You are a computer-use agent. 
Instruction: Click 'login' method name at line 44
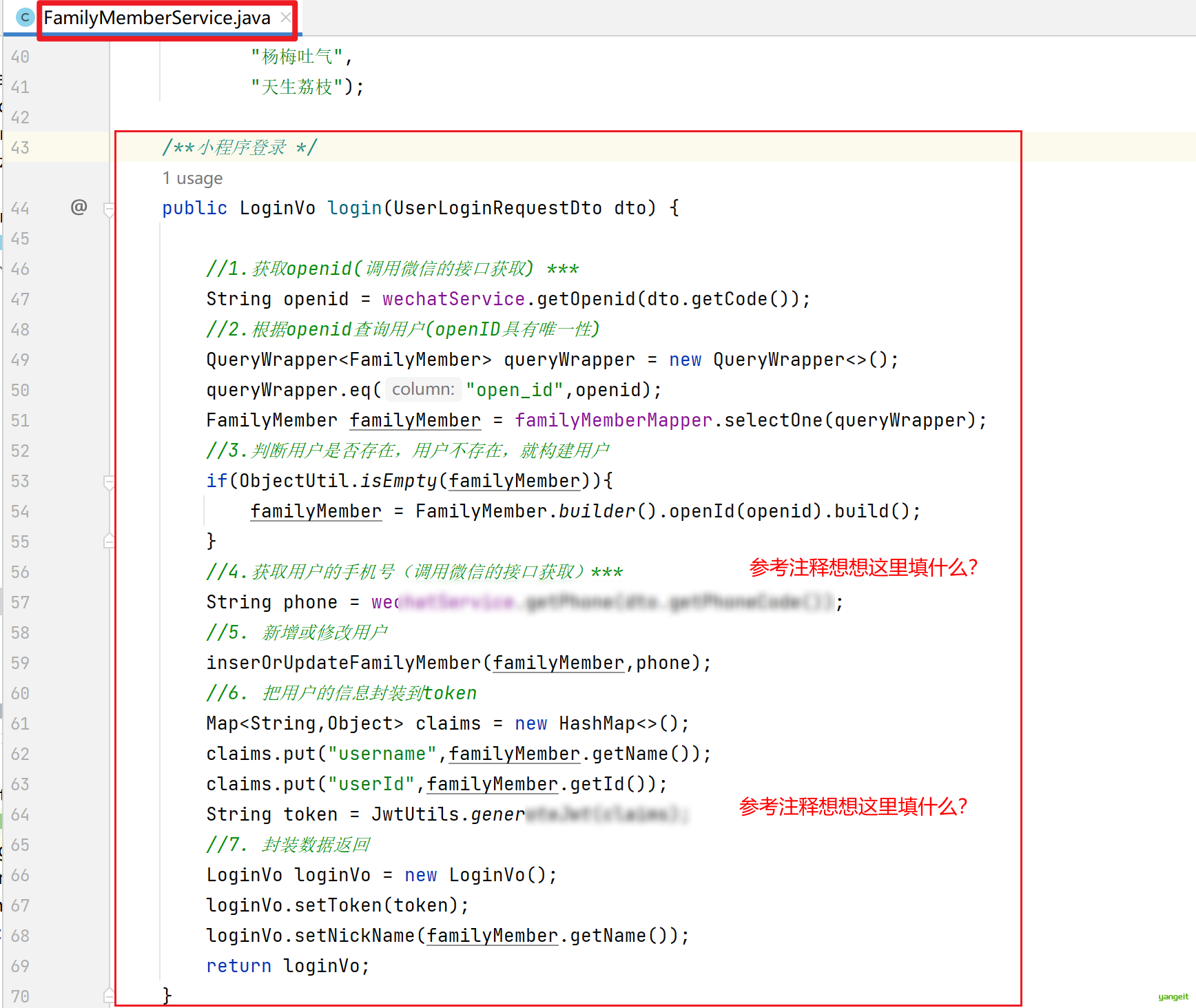pos(355,208)
